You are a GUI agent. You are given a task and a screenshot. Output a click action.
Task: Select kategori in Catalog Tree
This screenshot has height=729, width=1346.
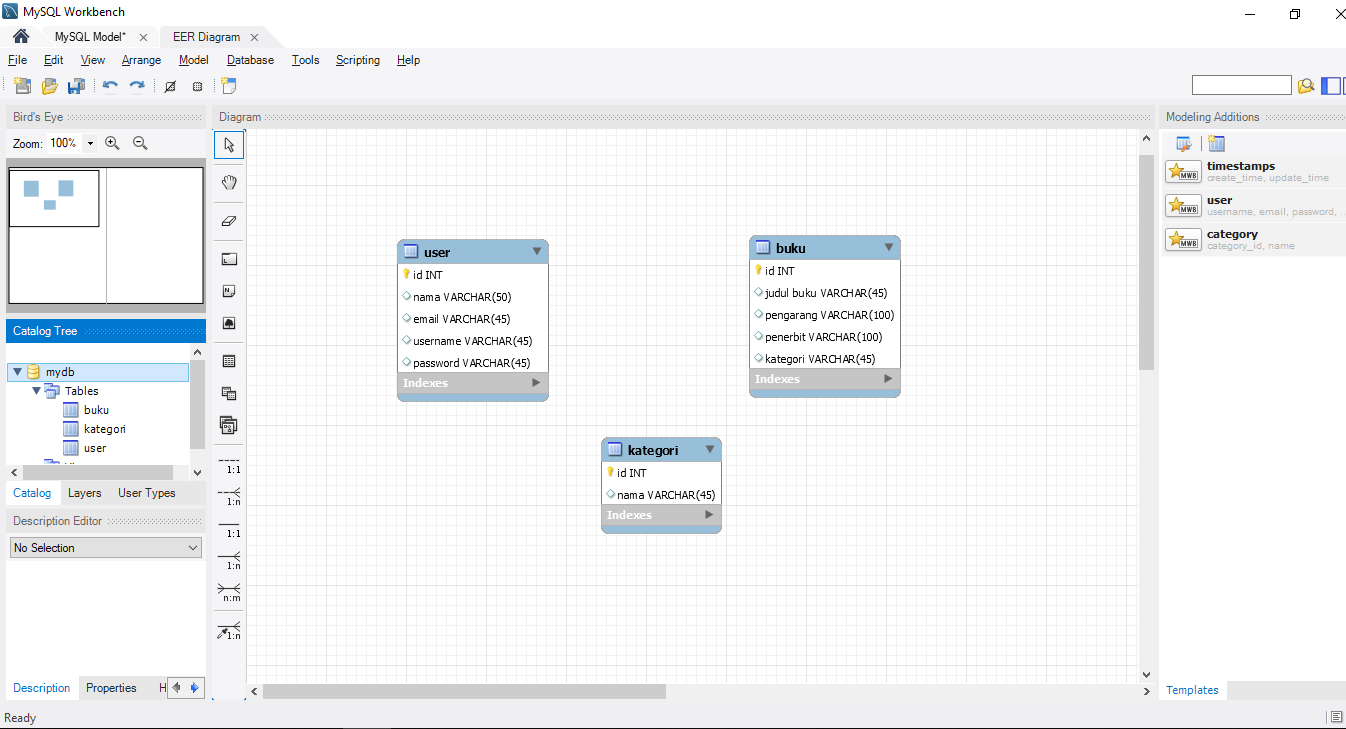tap(104, 429)
